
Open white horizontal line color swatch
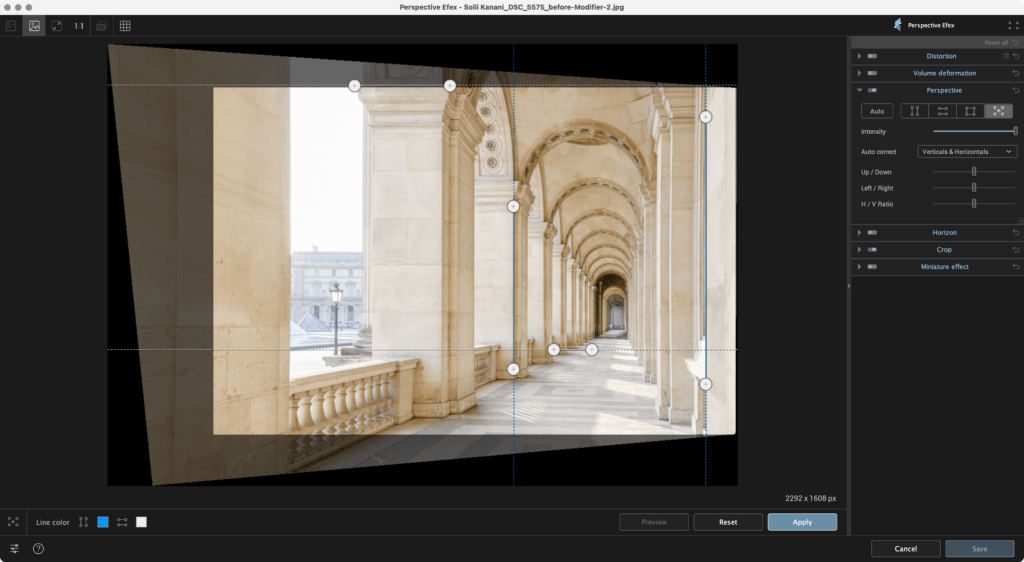pos(141,522)
